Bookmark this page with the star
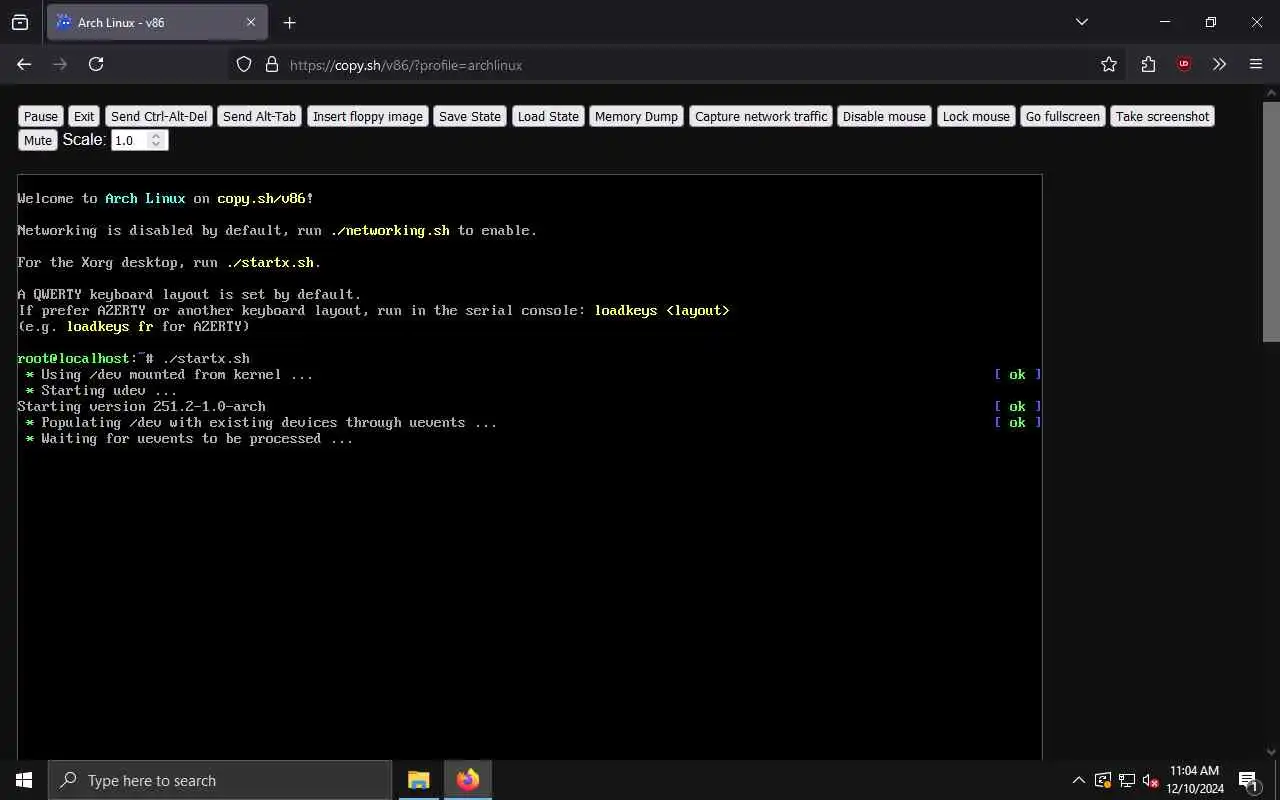The width and height of the screenshot is (1280, 800). [1108, 64]
